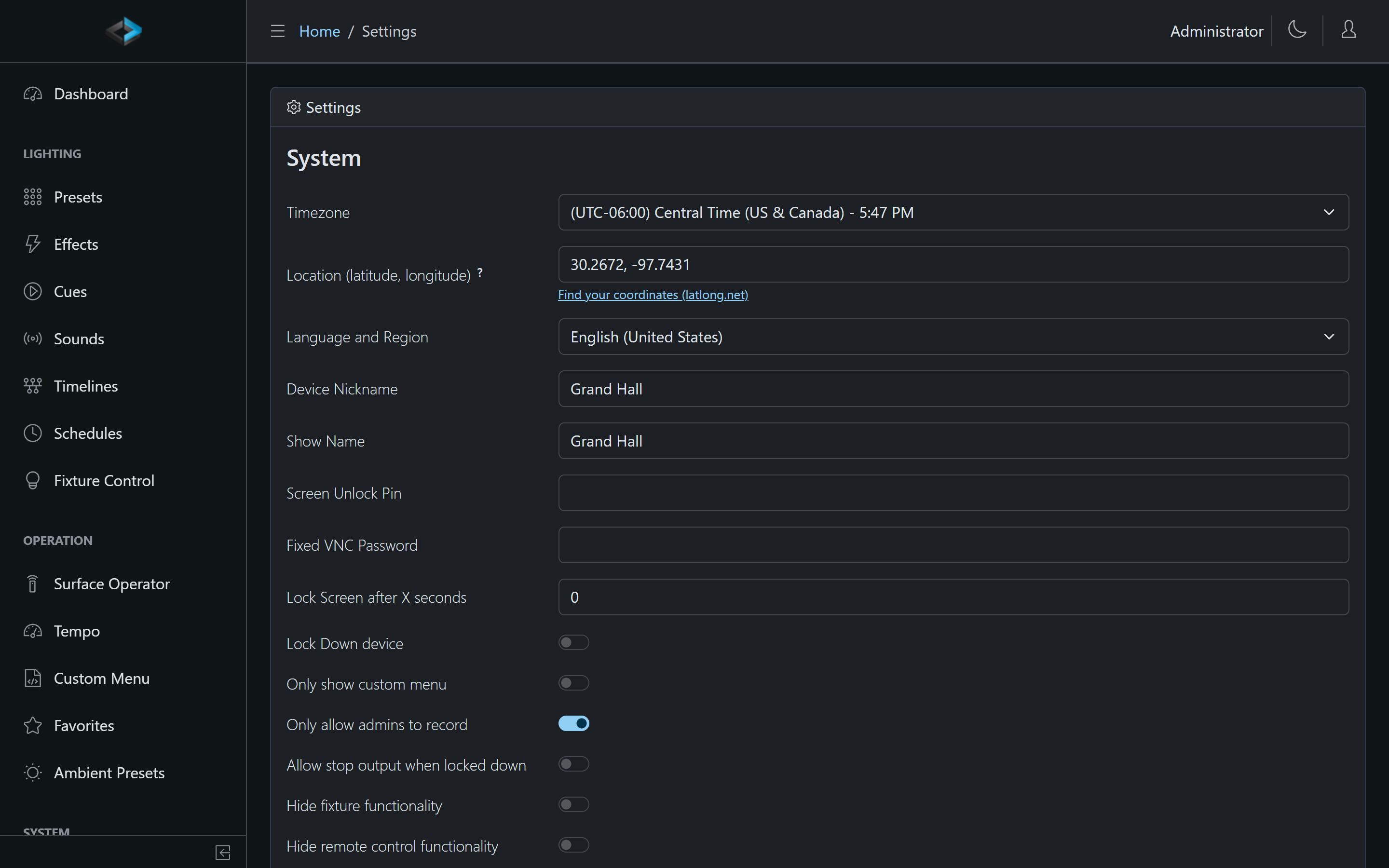1389x868 pixels.
Task: Navigate to Schedules
Action: [x=88, y=433]
